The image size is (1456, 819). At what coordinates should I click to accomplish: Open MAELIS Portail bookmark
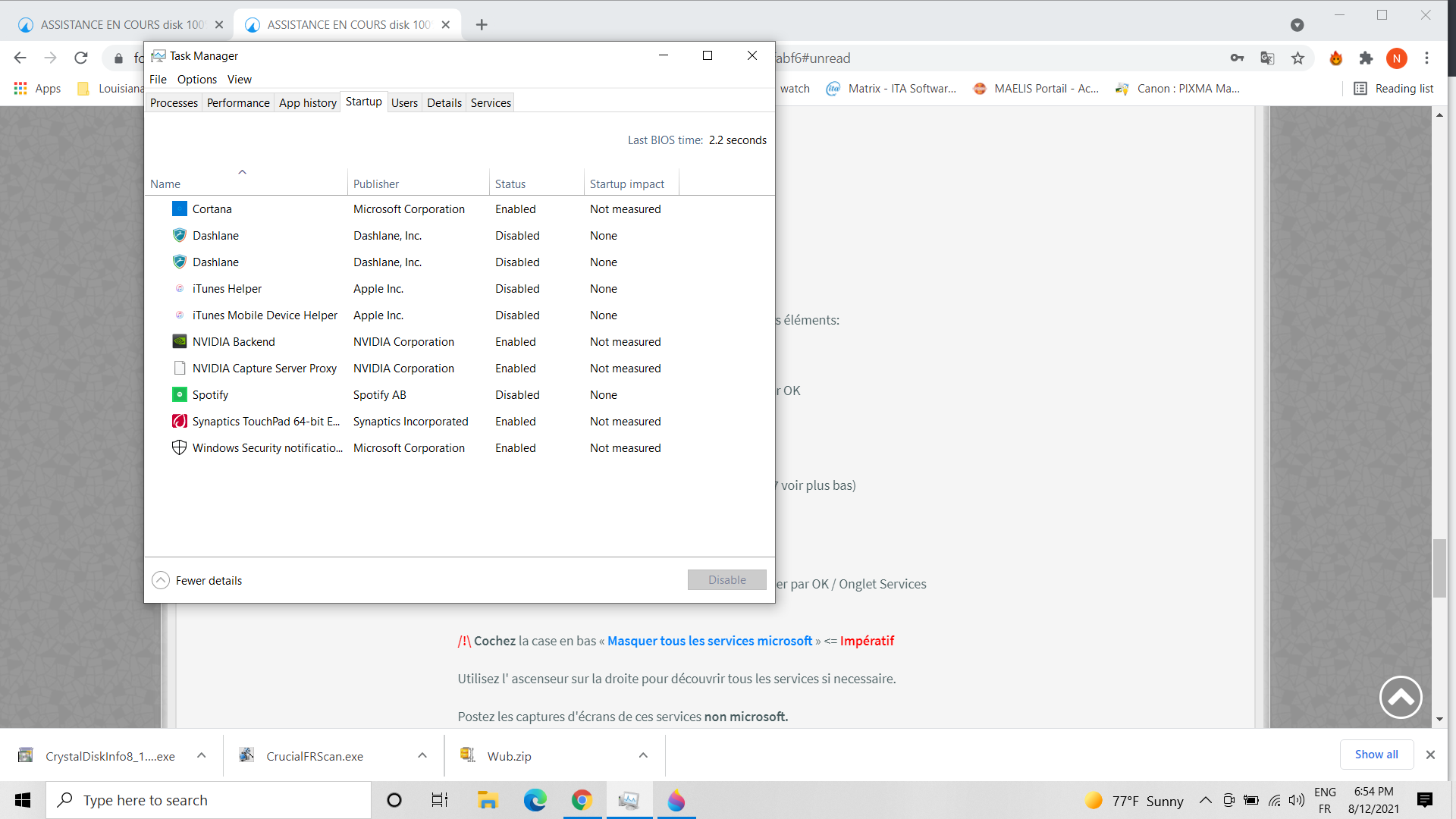[1036, 89]
